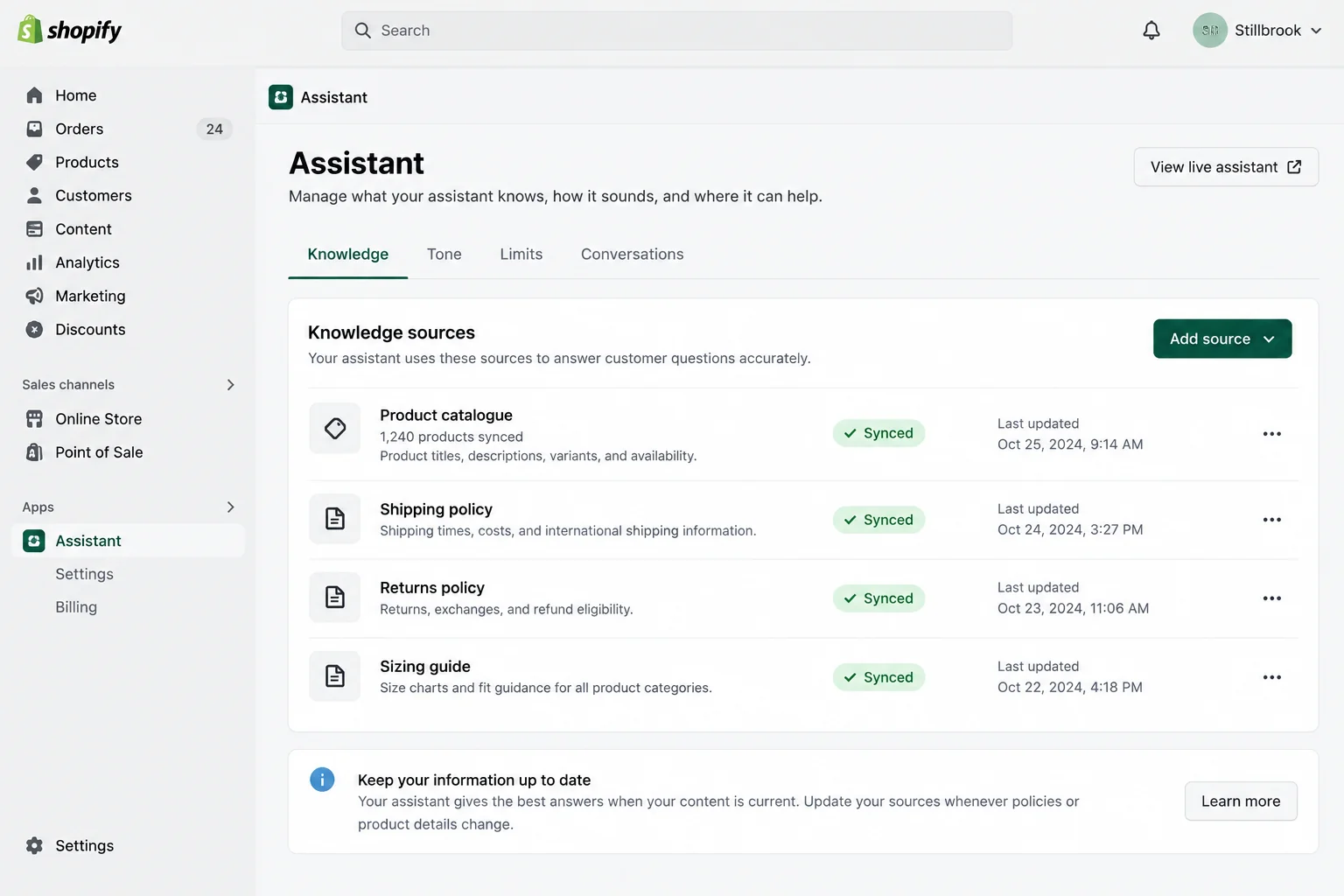Image resolution: width=1344 pixels, height=896 pixels.
Task: Switch to the Conversations tab
Action: (x=632, y=255)
